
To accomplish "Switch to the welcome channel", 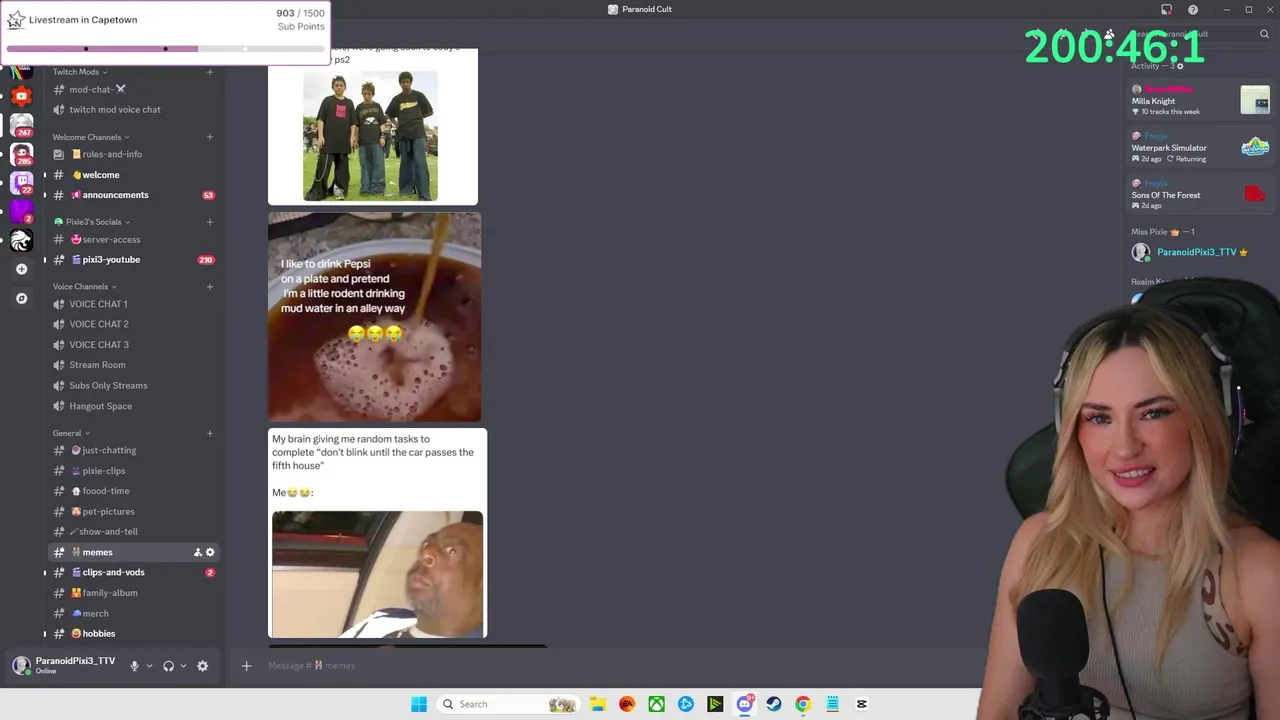I will [x=132, y=175].
